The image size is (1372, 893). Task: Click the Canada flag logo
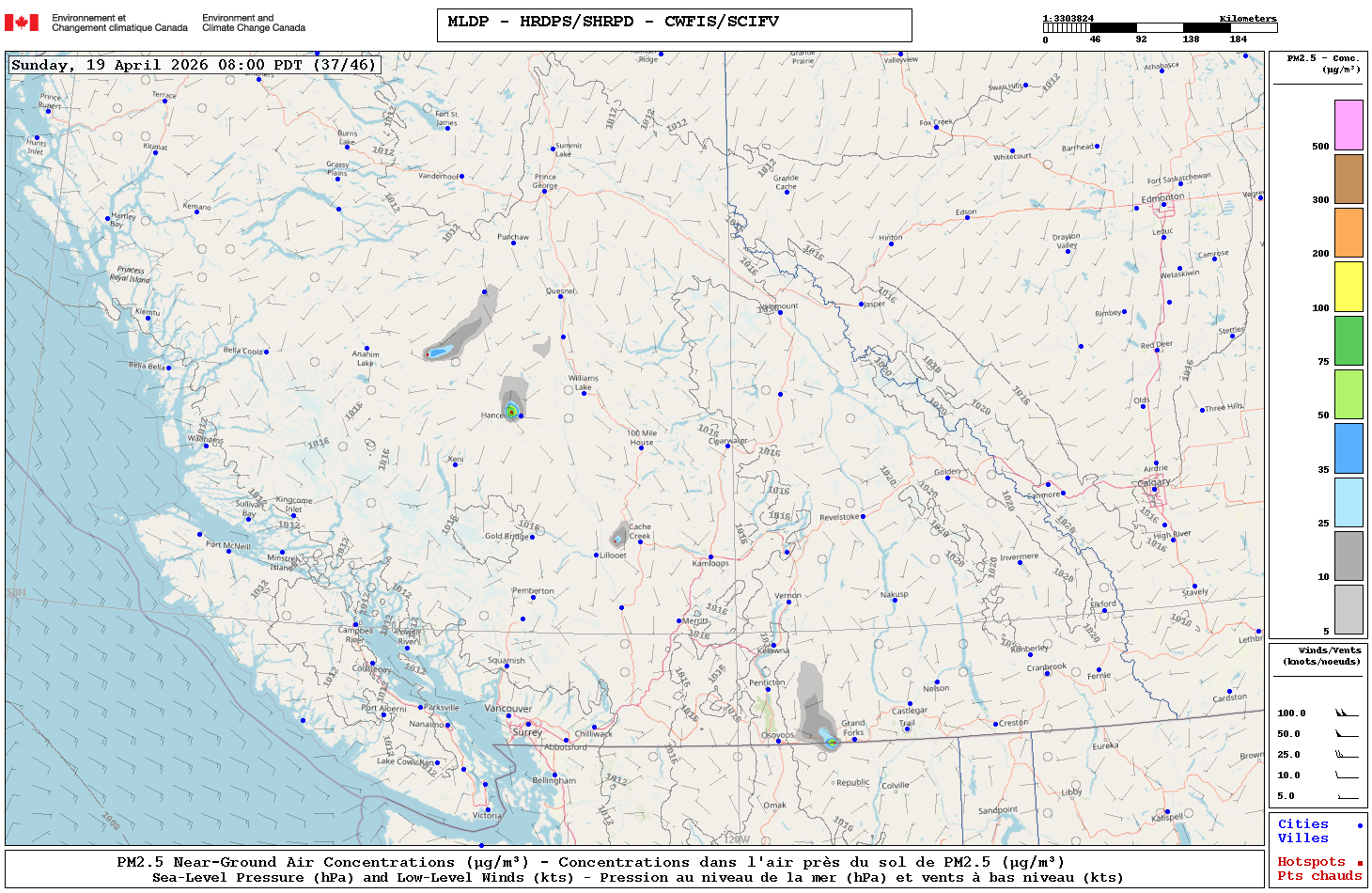pyautogui.click(x=22, y=23)
